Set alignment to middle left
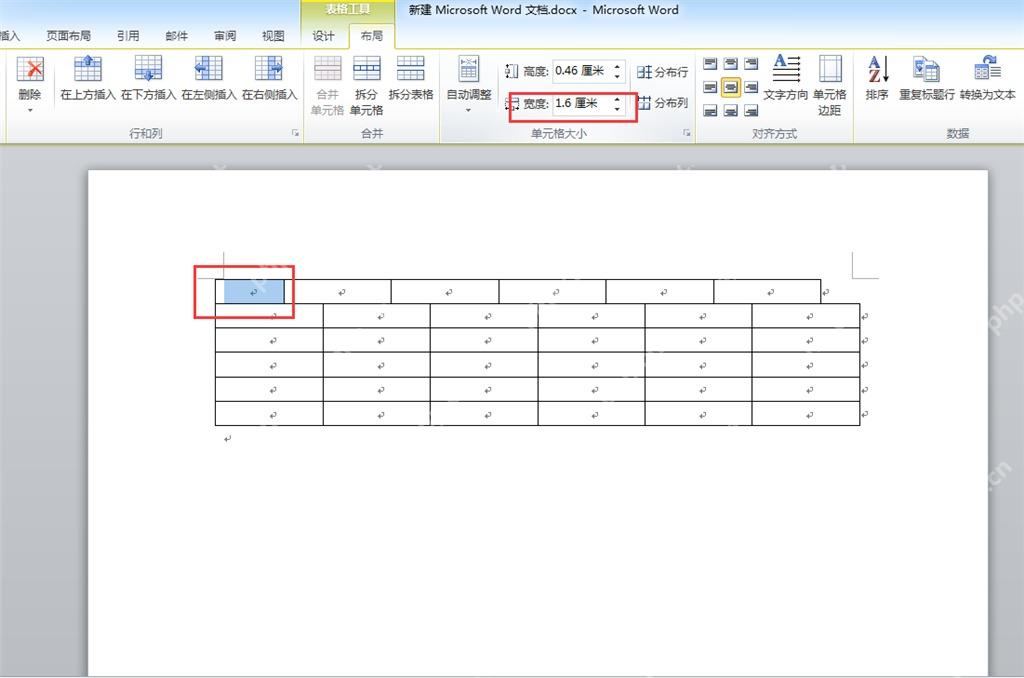 click(711, 87)
